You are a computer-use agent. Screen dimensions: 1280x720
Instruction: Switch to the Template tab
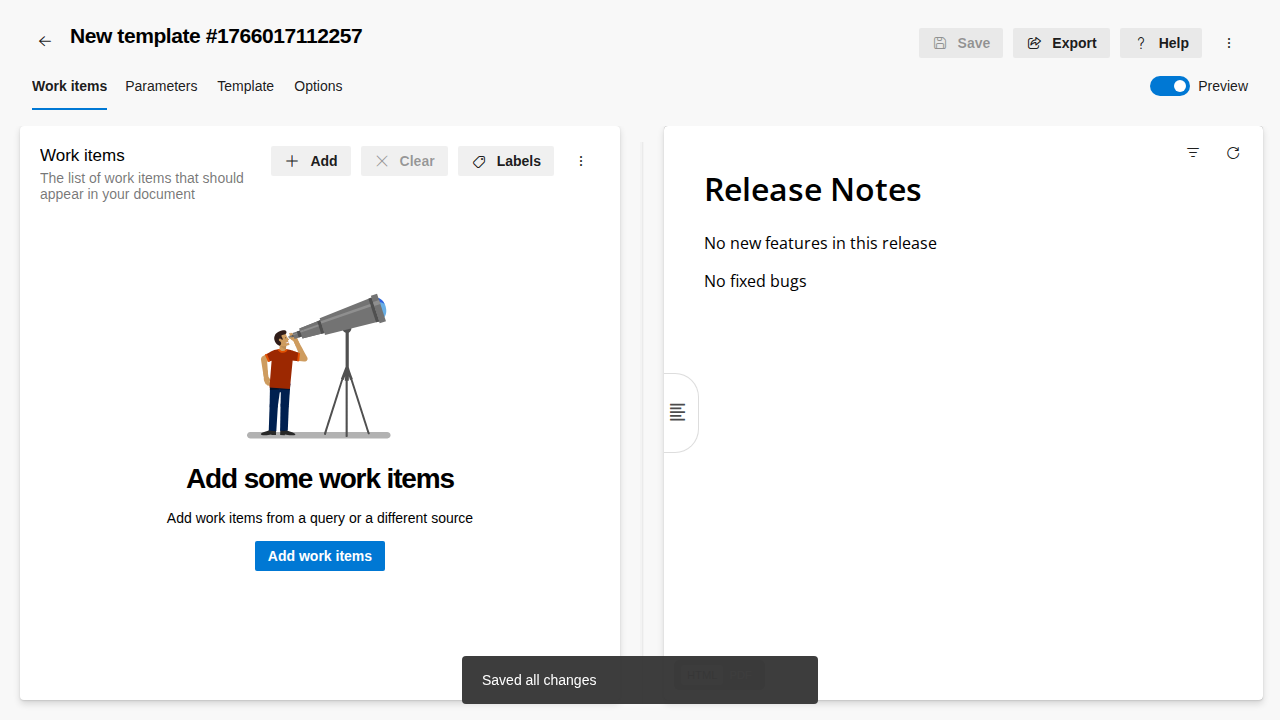coord(245,86)
